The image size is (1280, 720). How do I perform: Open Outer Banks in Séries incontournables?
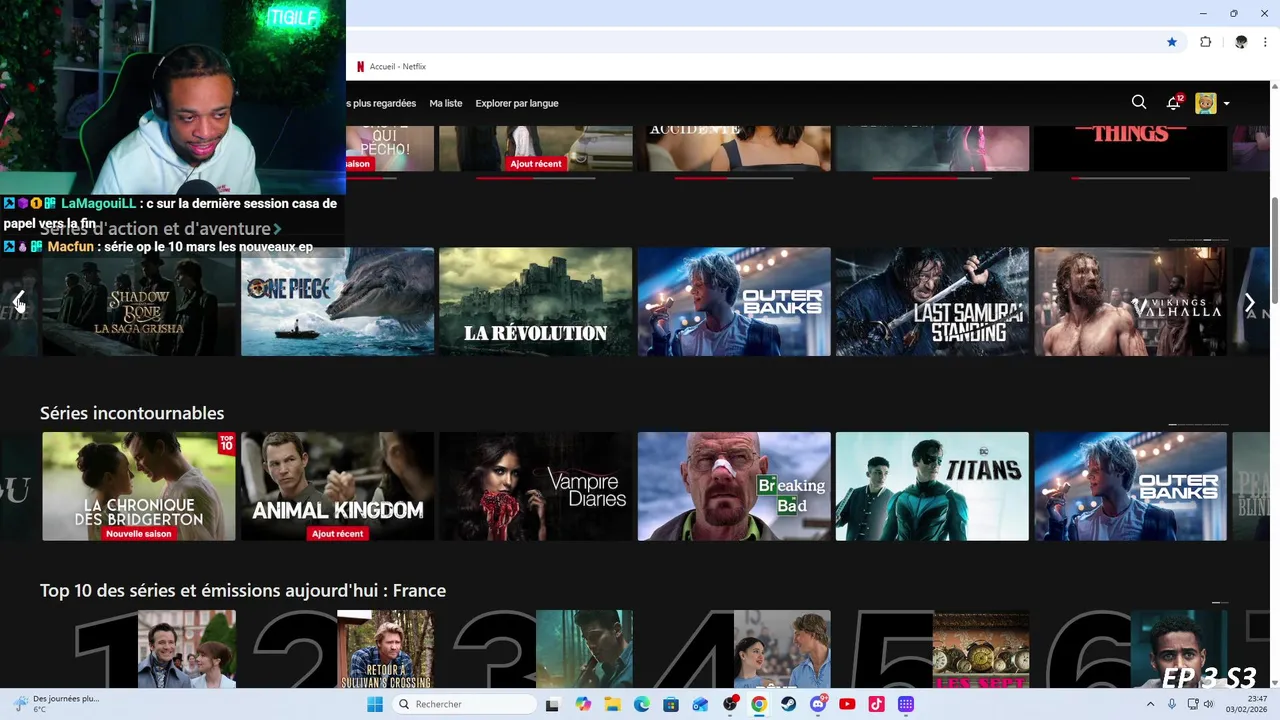[1131, 486]
